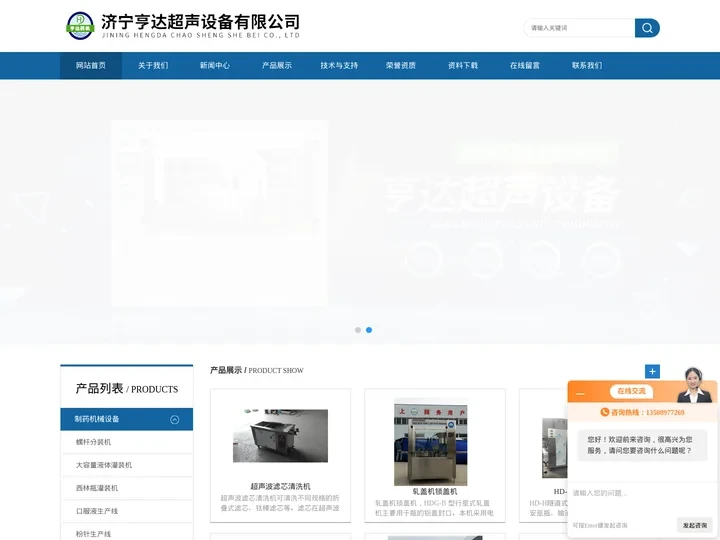Focus the chat question input box

[x=642, y=499]
